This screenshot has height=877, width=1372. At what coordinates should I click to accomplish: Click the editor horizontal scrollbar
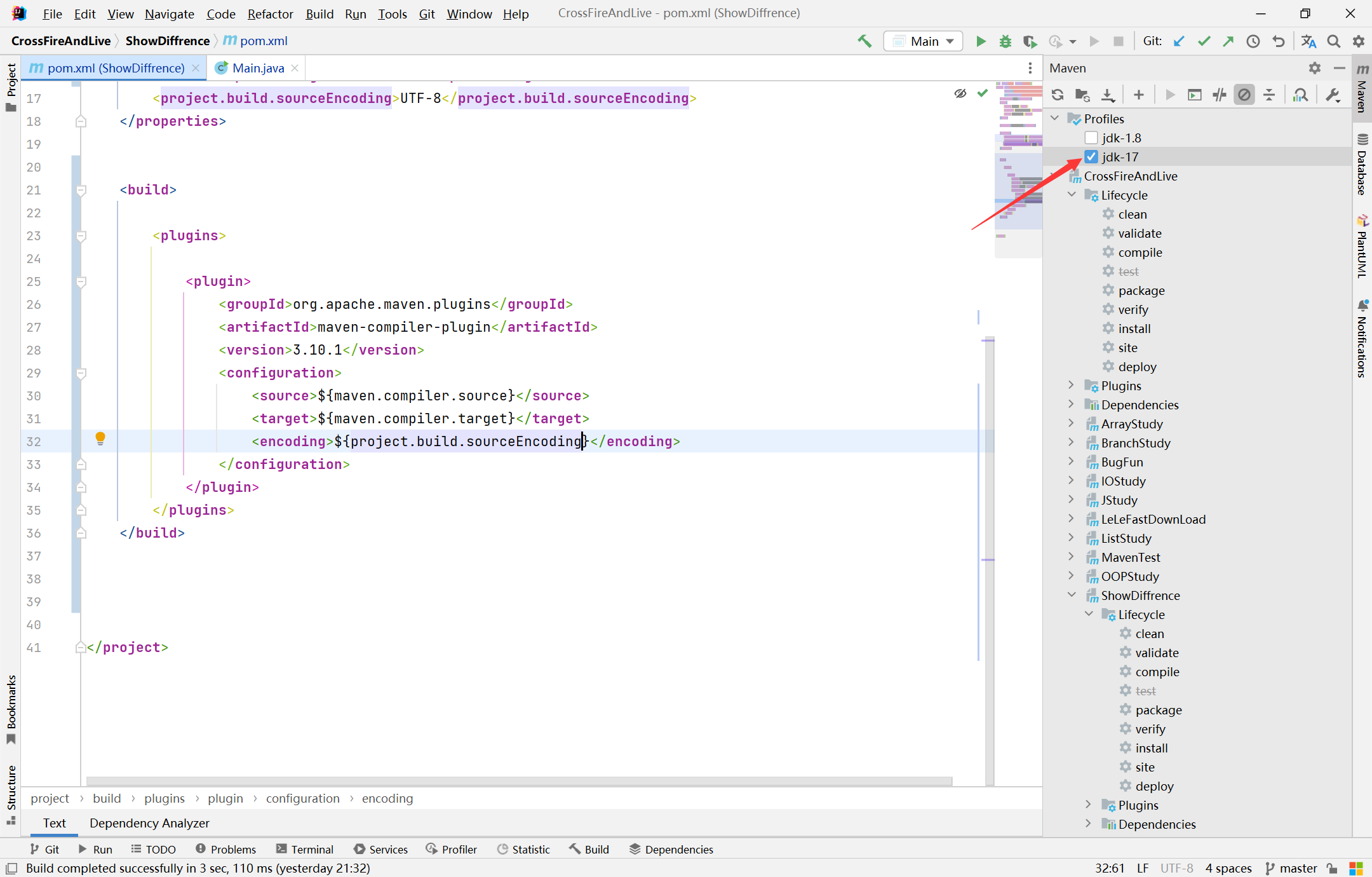(x=519, y=781)
